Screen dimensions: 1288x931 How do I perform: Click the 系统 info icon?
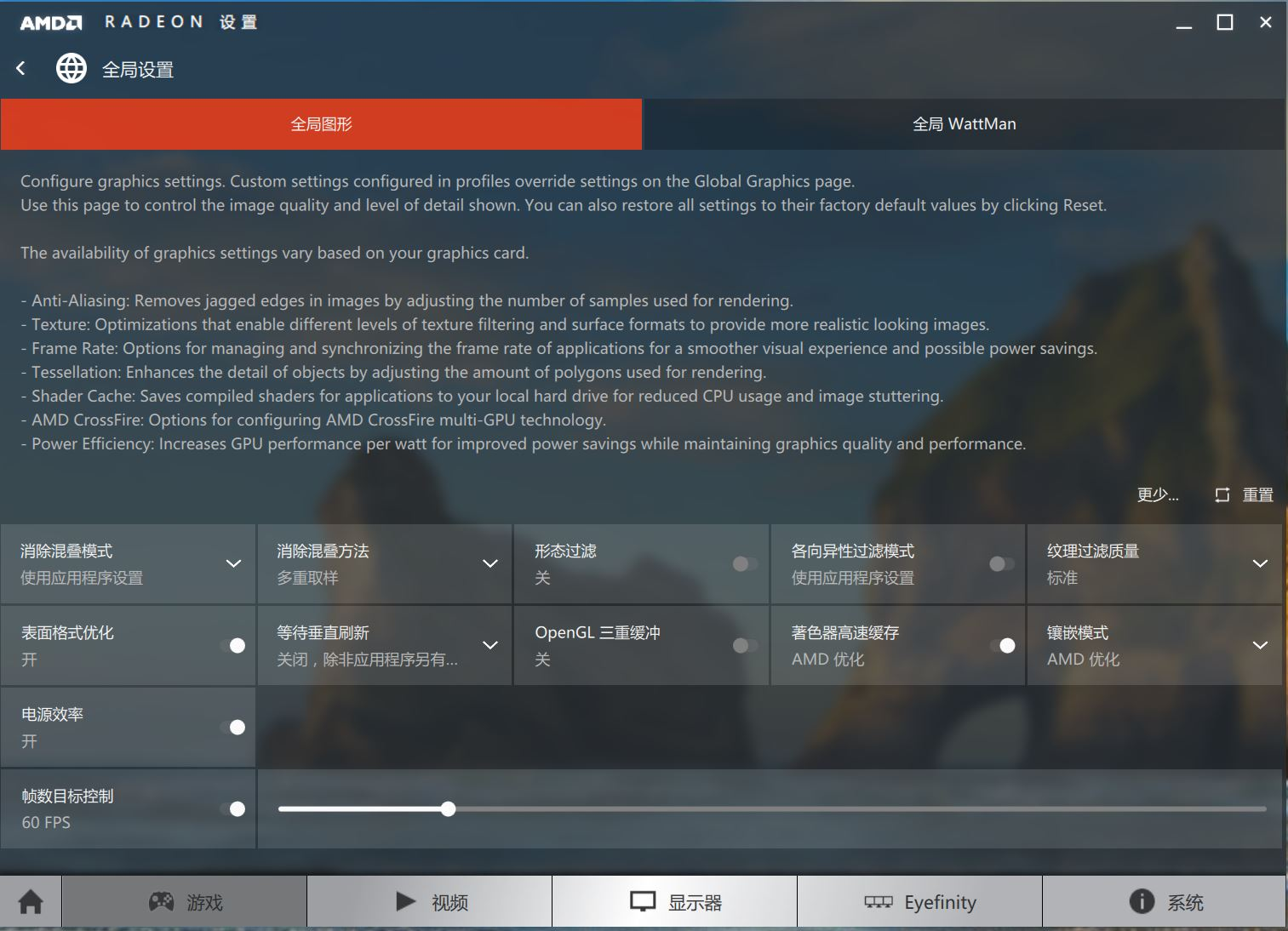pos(1141,901)
